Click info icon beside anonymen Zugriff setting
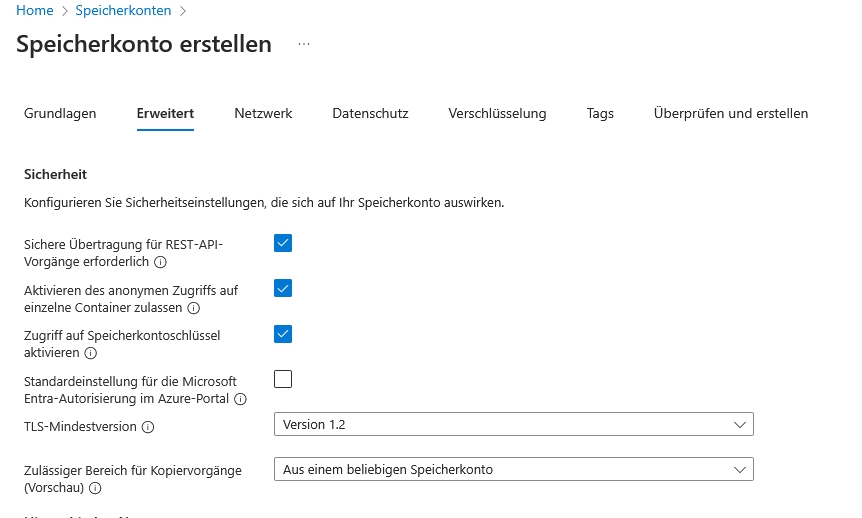The width and height of the screenshot is (862, 518). (x=194, y=308)
